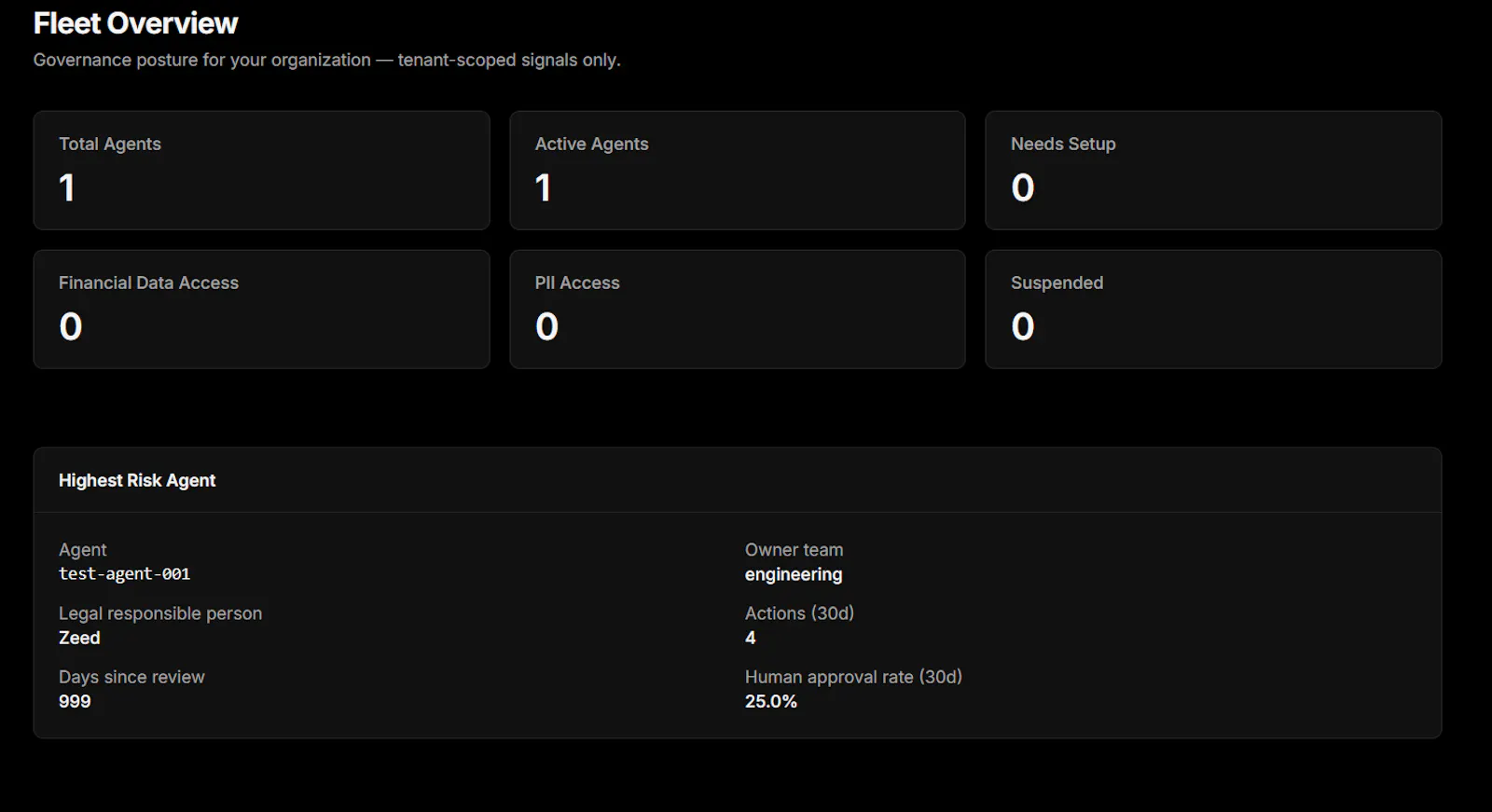Click the Financial Data Access count 0
This screenshot has width=1492, height=812.
[71, 326]
